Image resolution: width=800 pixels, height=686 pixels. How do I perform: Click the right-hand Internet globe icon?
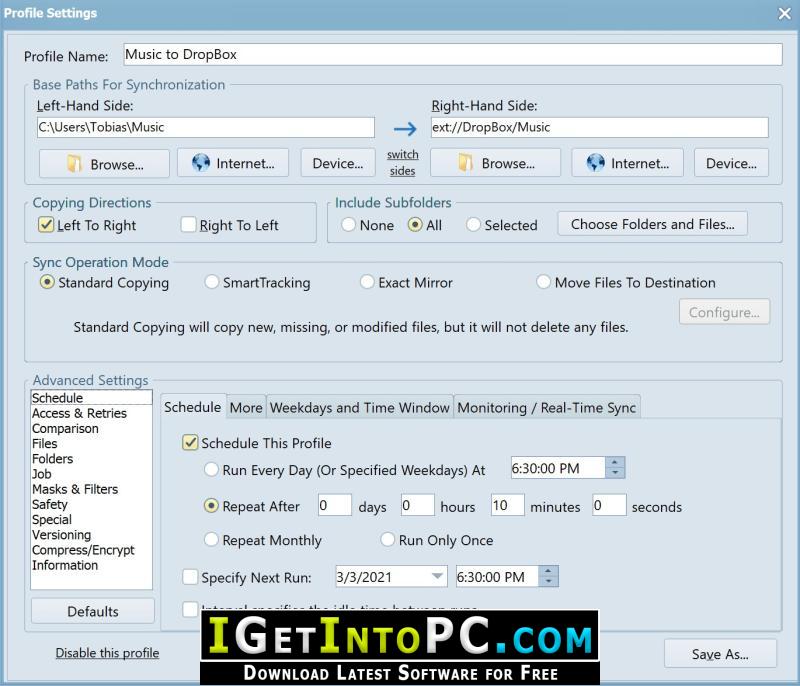595,163
